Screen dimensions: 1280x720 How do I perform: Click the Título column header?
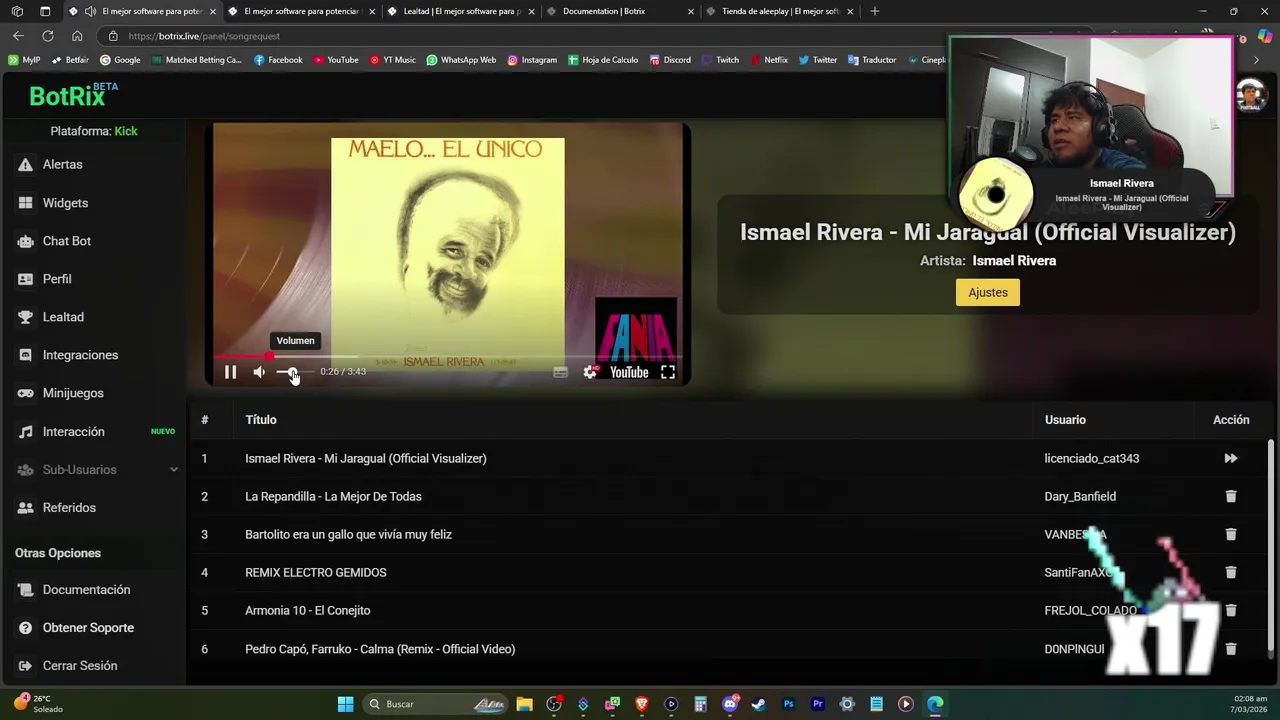(x=261, y=420)
